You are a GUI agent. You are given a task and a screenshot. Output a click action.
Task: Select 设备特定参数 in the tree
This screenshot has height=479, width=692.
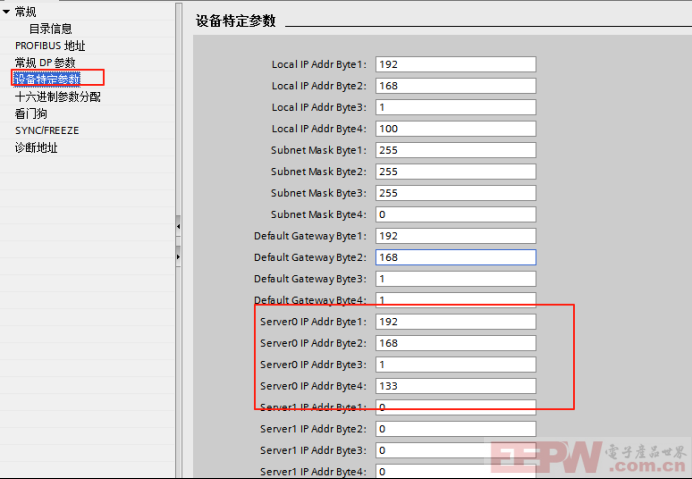coord(47,79)
